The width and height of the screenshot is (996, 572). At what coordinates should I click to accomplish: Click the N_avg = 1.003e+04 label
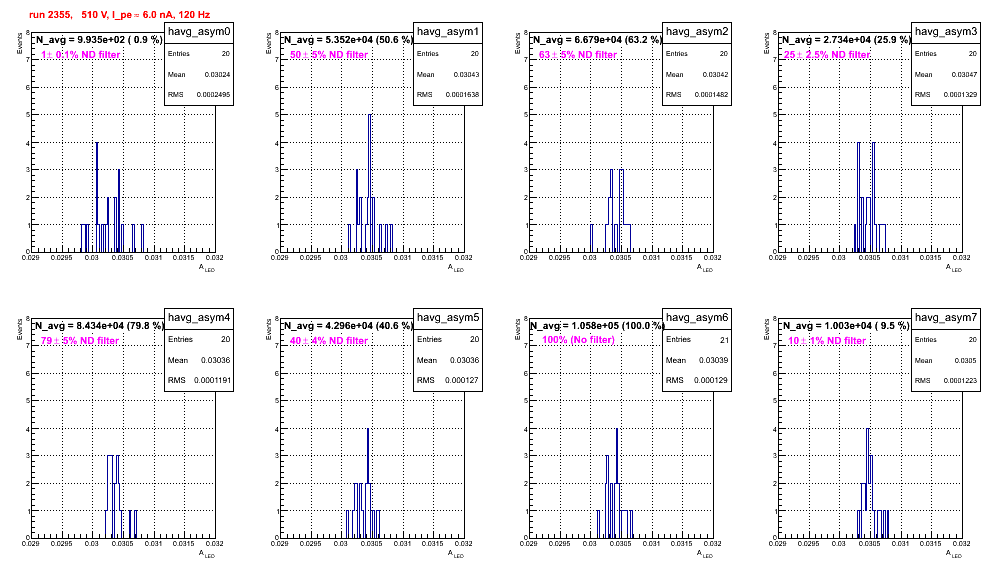click(845, 326)
